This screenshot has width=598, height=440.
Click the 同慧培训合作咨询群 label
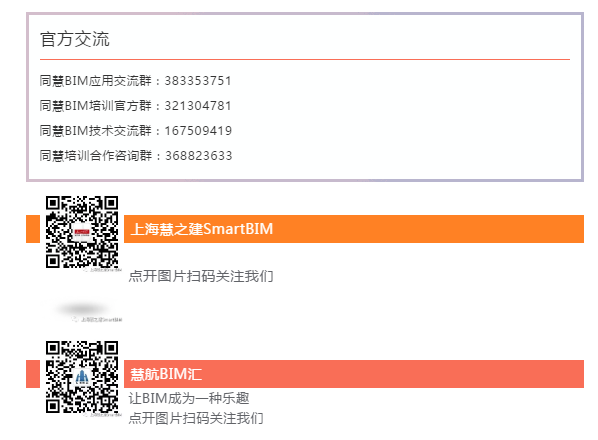[96, 156]
